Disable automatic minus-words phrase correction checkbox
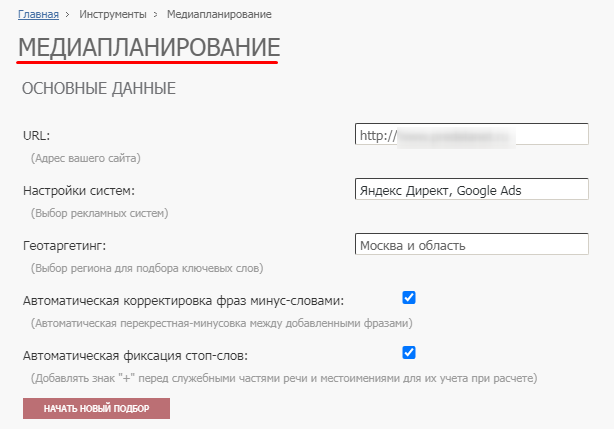614x429 pixels. [x=408, y=298]
